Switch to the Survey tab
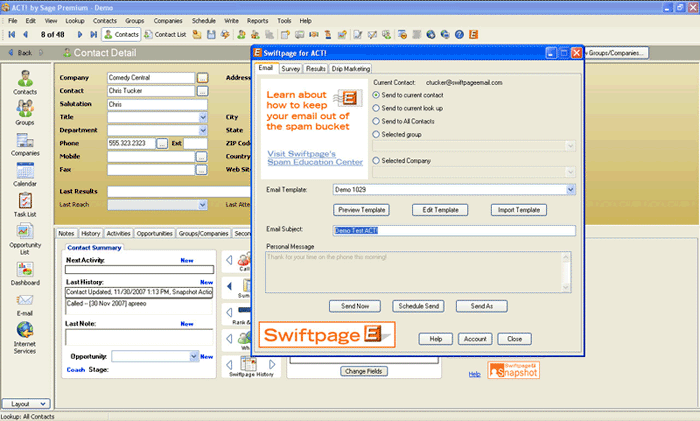Viewport: 700px width, 421px height. (291, 69)
